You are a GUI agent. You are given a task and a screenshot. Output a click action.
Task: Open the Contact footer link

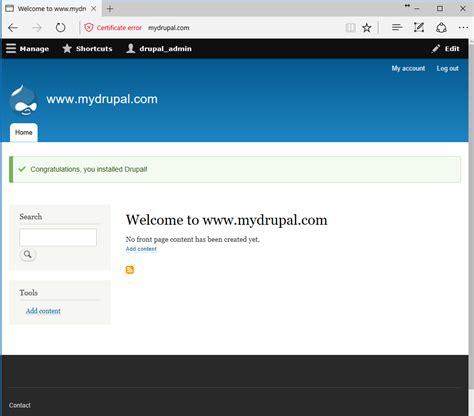20,405
